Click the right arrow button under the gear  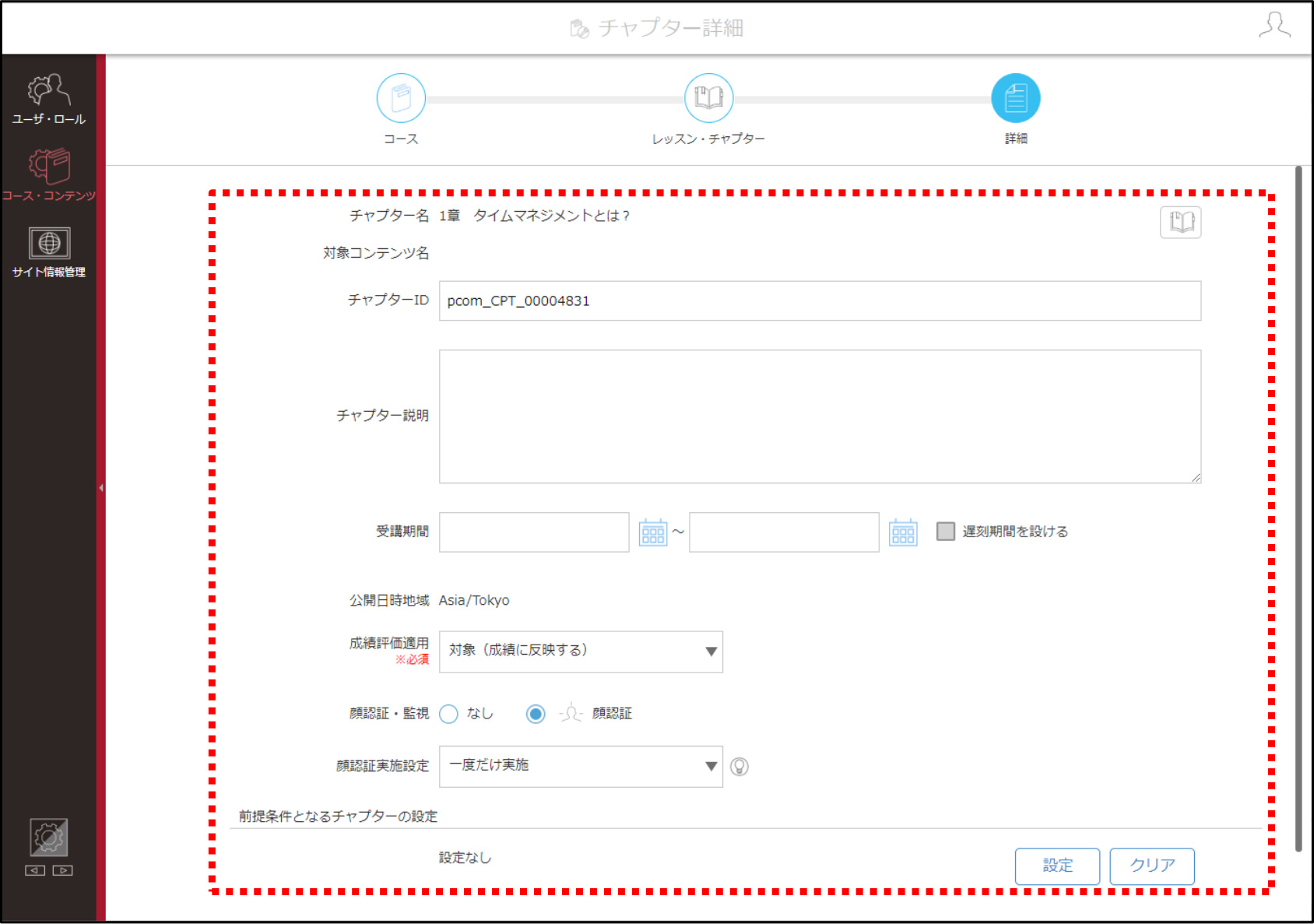(63, 870)
